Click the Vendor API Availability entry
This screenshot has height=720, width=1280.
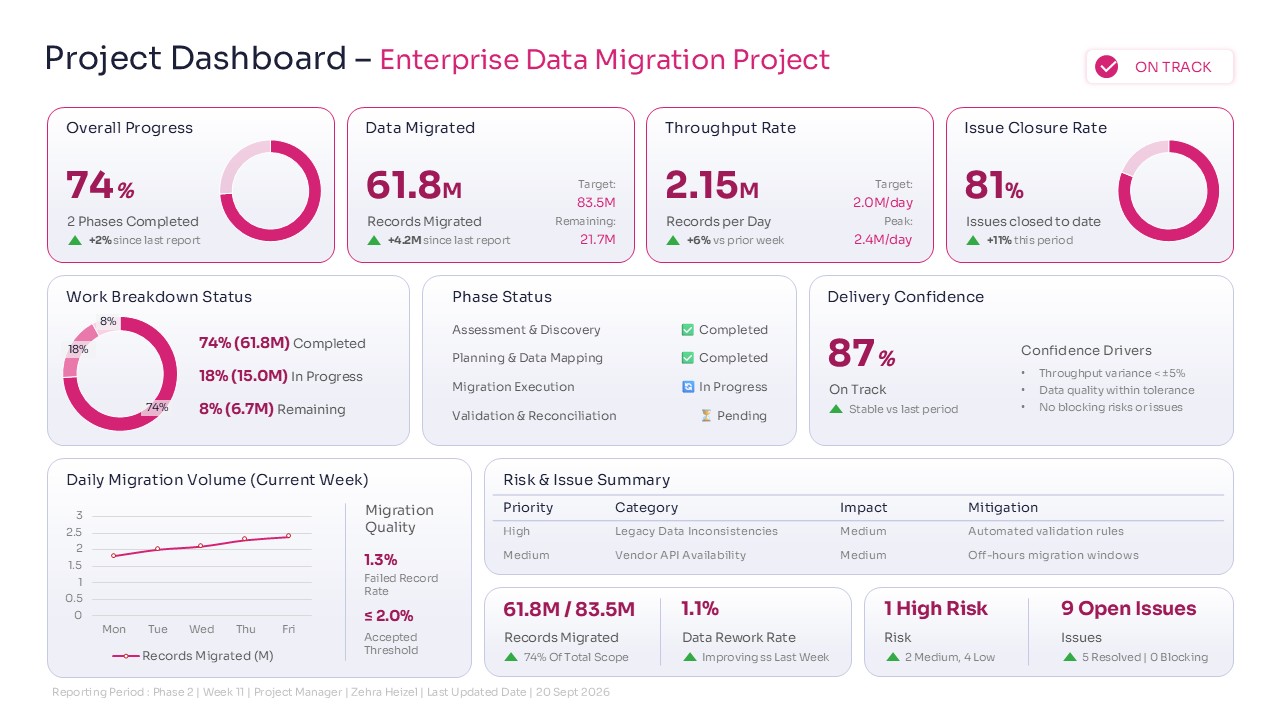click(x=680, y=555)
